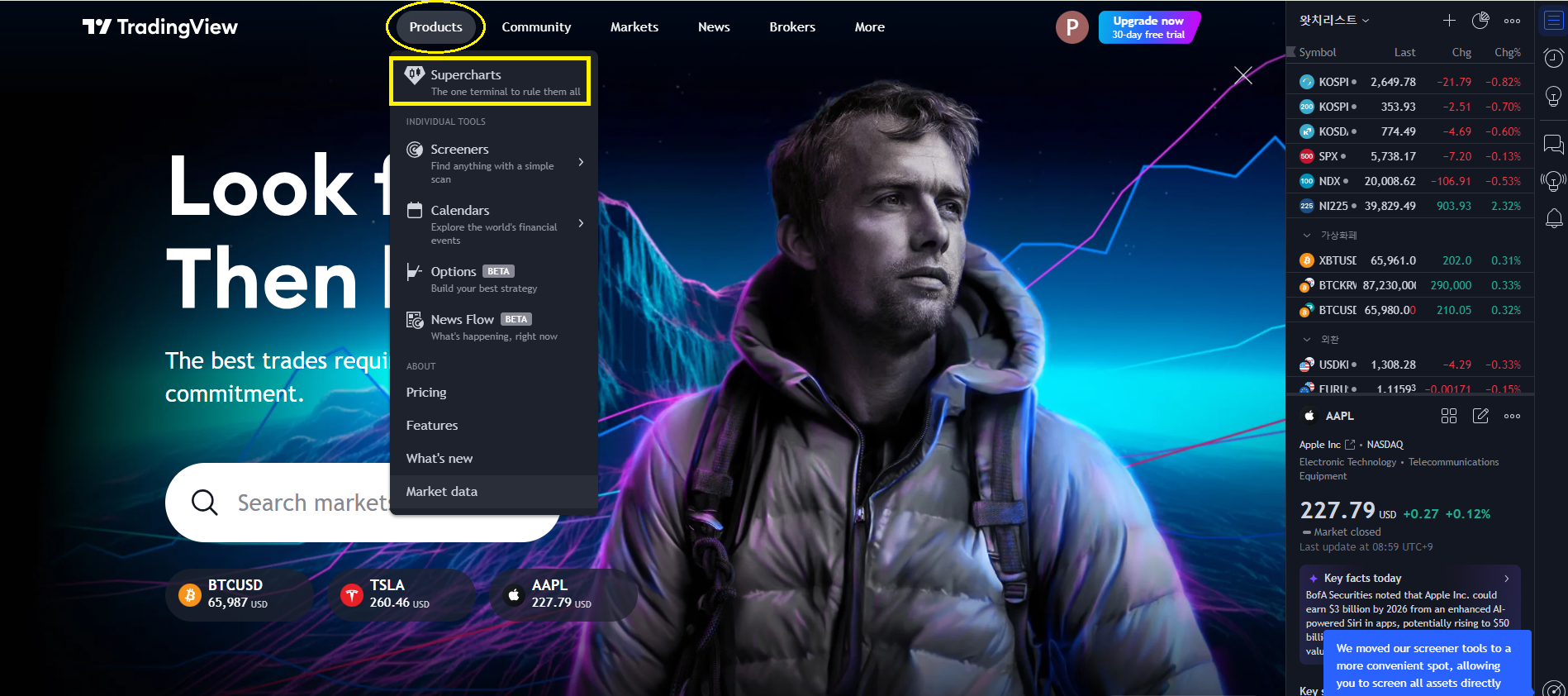Close the overlay with X icon
Image resolution: width=1568 pixels, height=696 pixels.
pyautogui.click(x=1243, y=75)
